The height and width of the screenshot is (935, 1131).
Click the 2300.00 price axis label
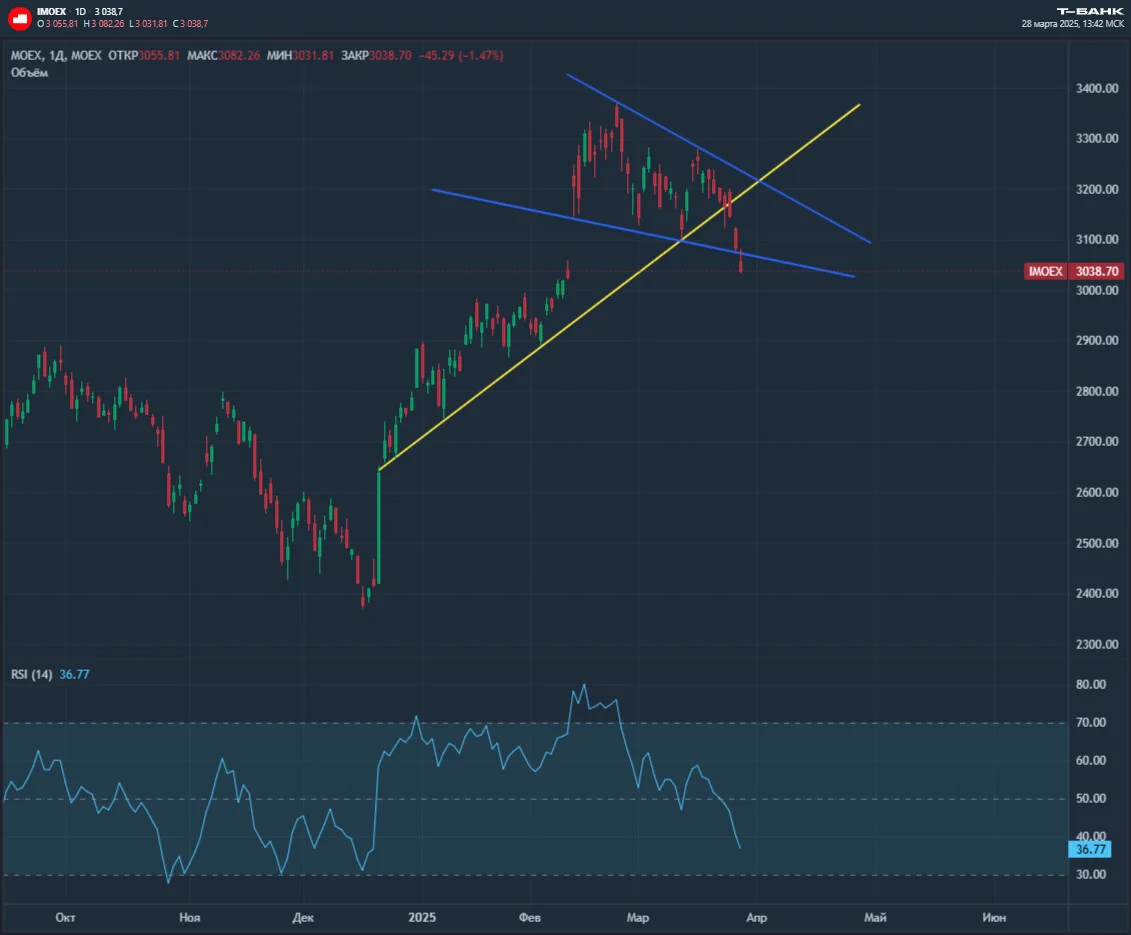pos(1097,644)
